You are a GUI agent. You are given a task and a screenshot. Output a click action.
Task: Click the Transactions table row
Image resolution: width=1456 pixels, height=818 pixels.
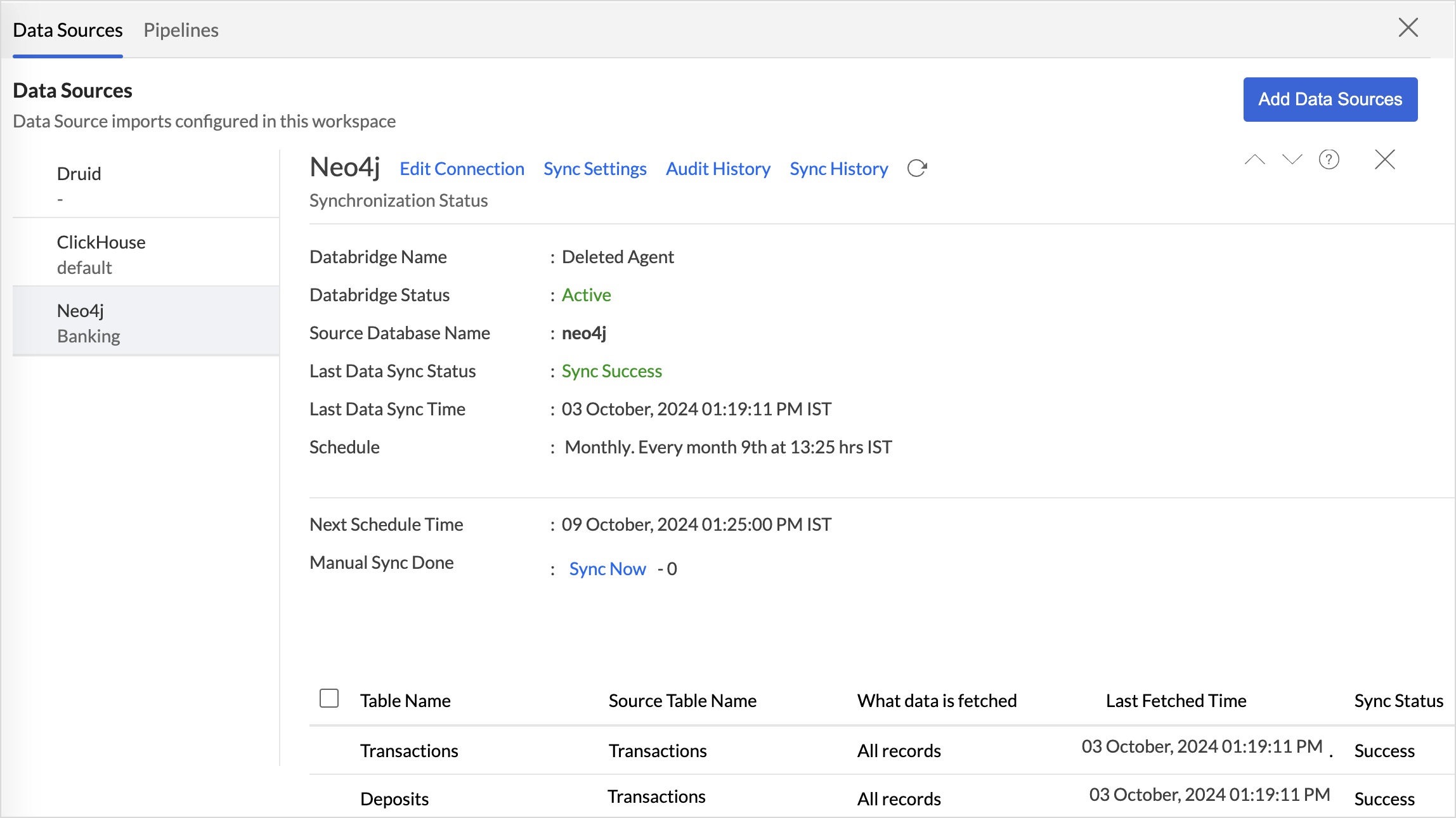410,751
